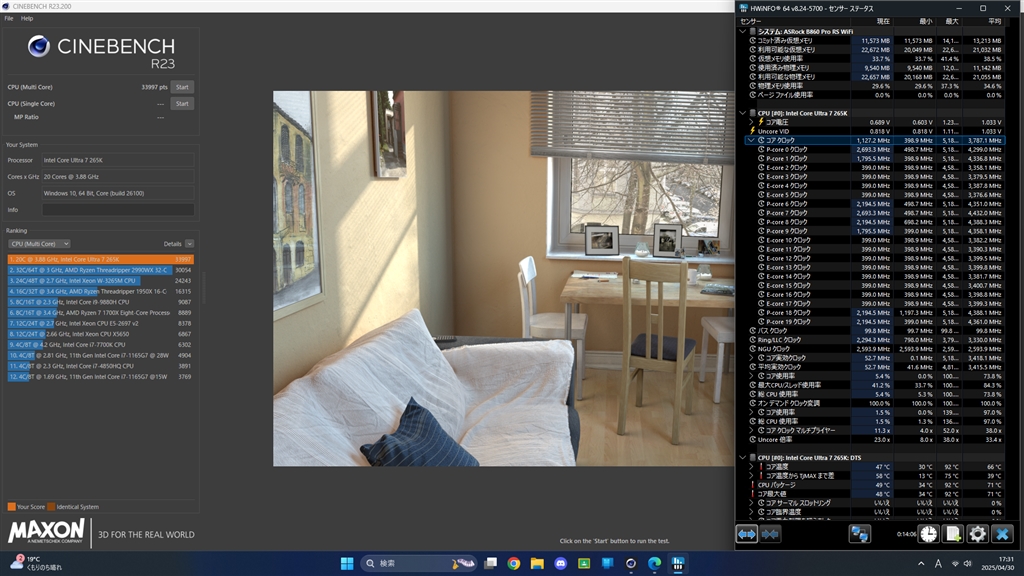Image resolution: width=1024 pixels, height=576 pixels.
Task: Show hidden tray icons chevron
Action: pos(921,564)
